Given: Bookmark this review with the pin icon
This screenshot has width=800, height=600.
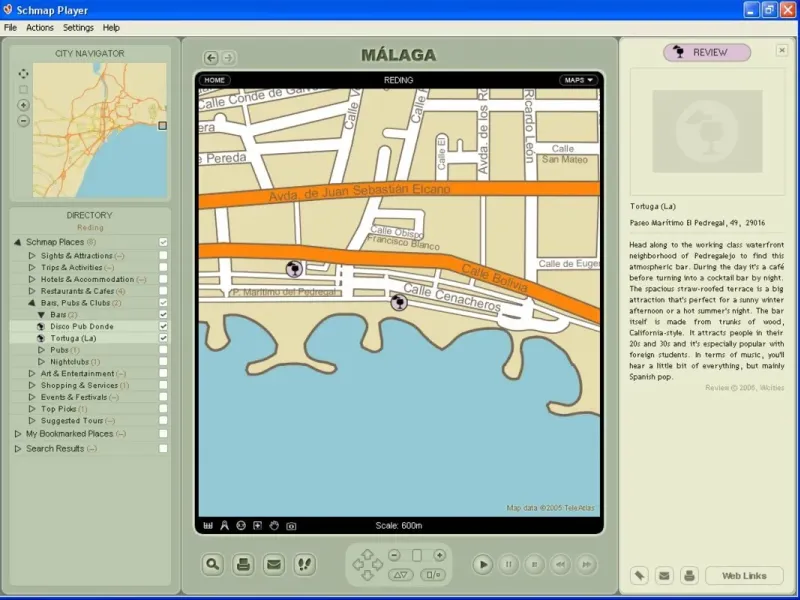Looking at the screenshot, I should point(639,576).
